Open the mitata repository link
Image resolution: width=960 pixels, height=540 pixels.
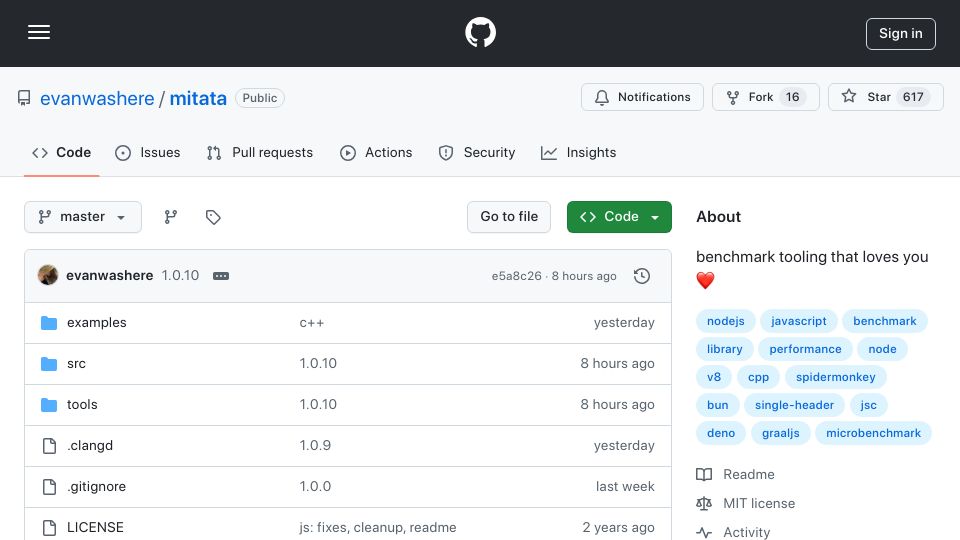(198, 98)
